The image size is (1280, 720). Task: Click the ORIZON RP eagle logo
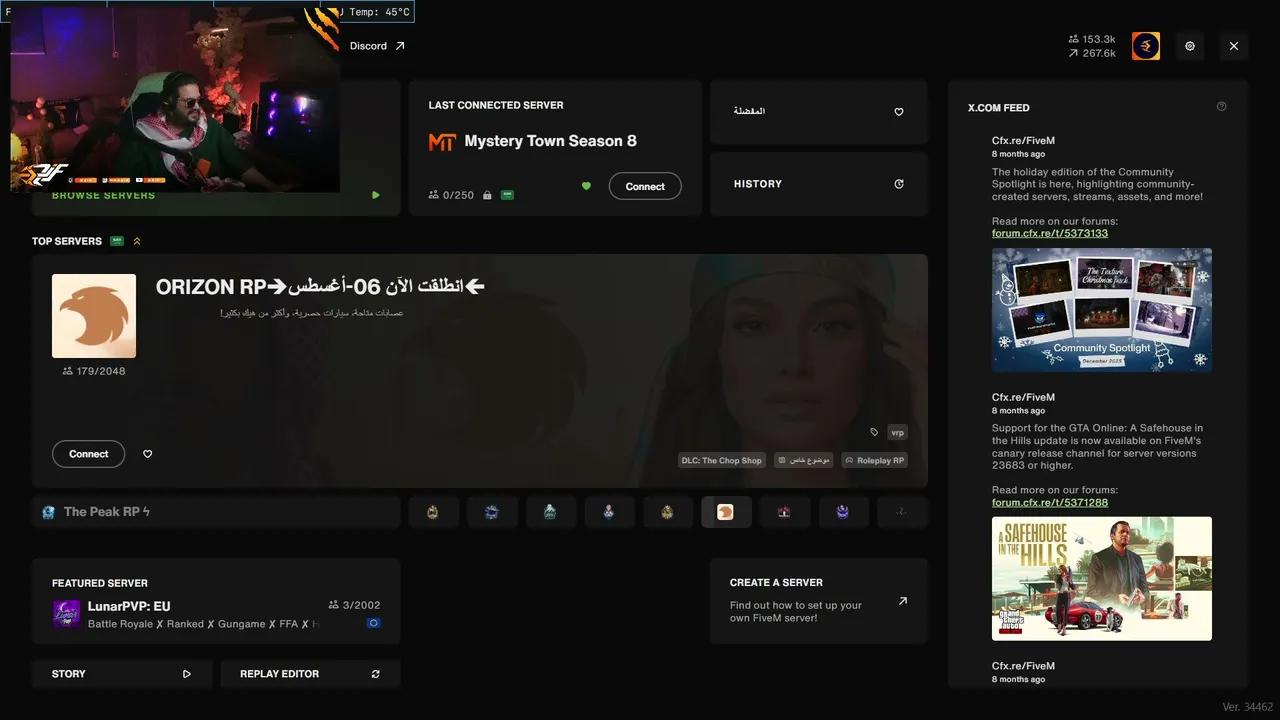(x=94, y=316)
